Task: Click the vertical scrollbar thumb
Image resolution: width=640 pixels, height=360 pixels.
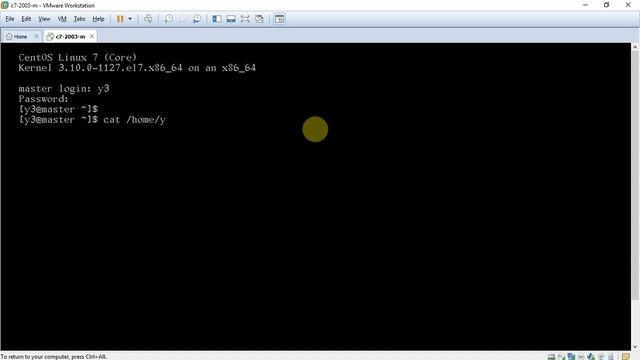Action: [635, 176]
